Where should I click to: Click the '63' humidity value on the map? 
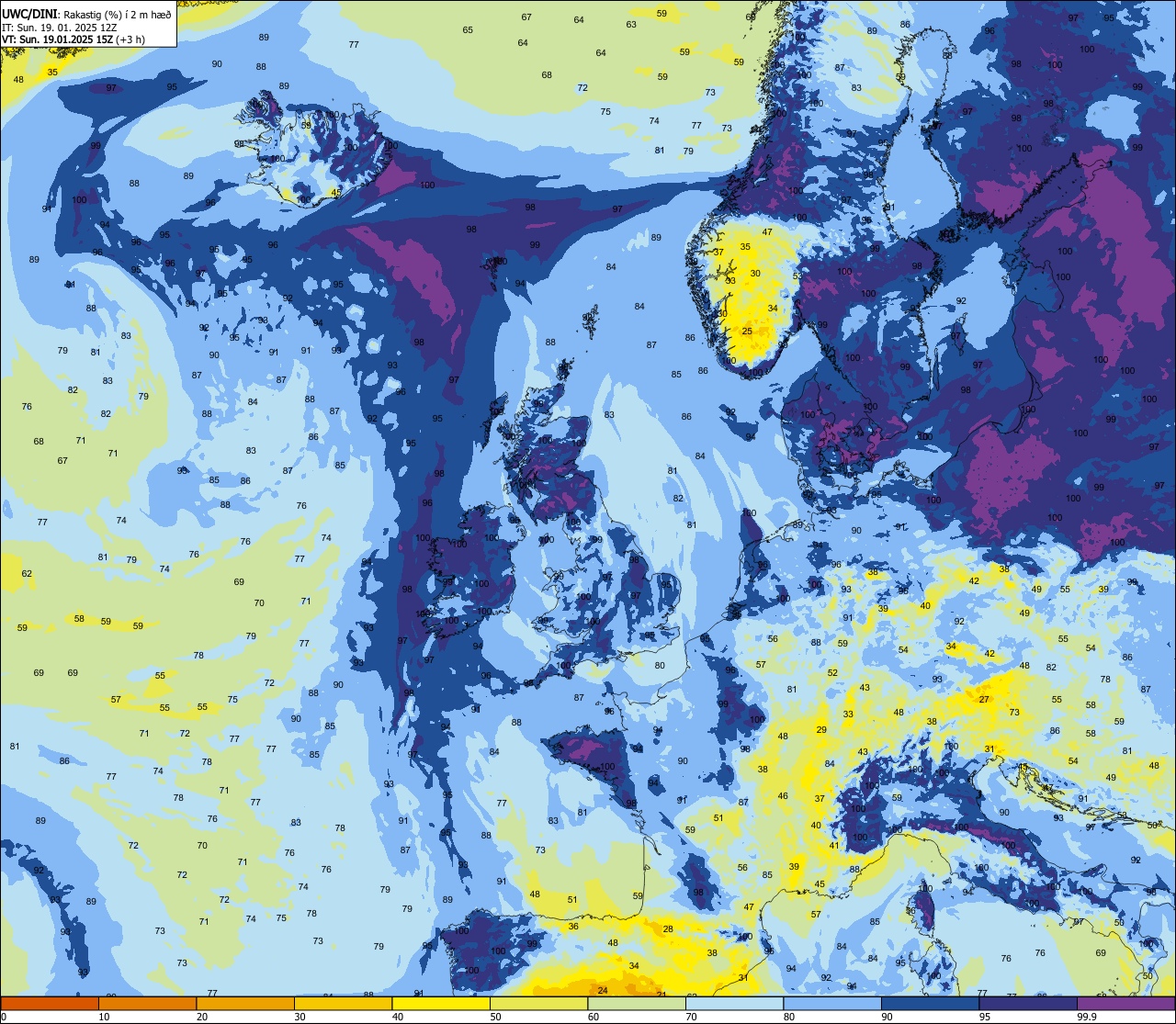coord(631,25)
